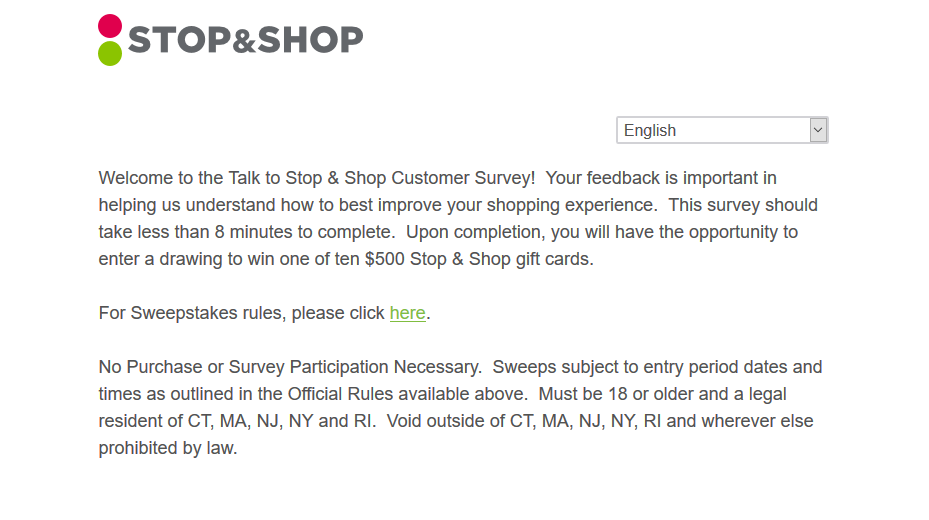Click the ampersand in the logo
Image resolution: width=929 pixels, height=520 pixels.
[x=244, y=41]
